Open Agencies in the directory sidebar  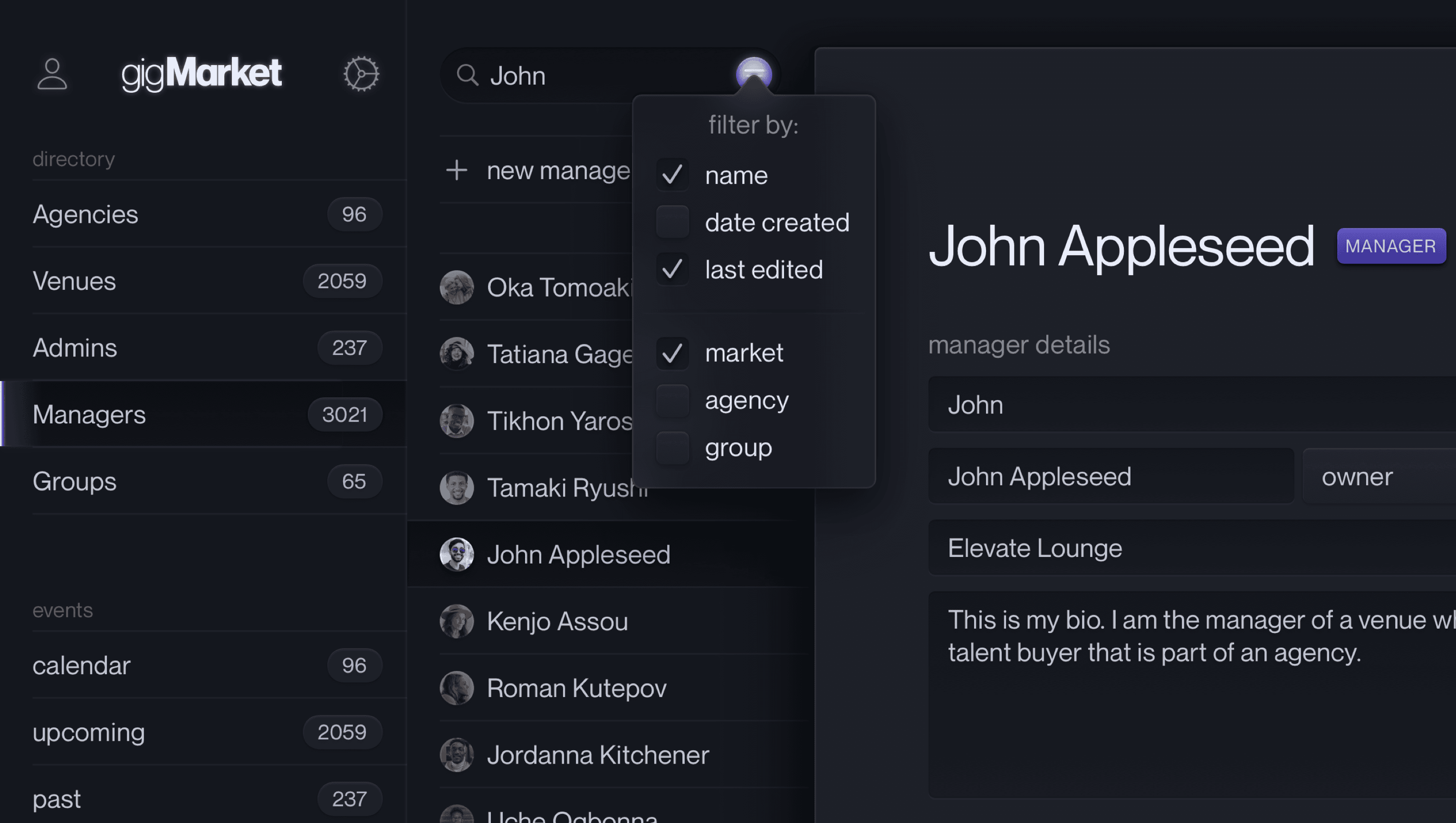pos(85,214)
